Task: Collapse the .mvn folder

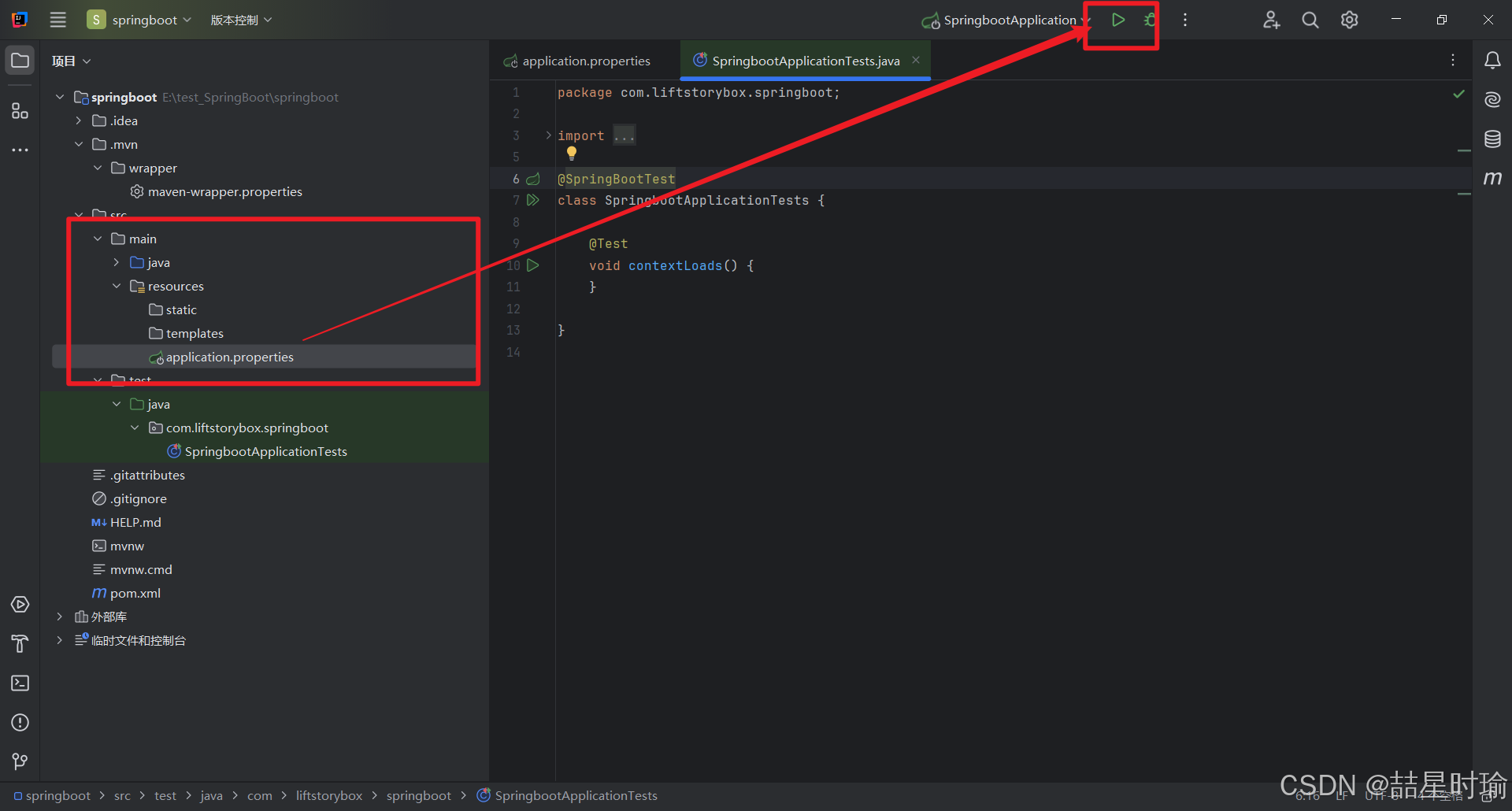Action: 79,144
